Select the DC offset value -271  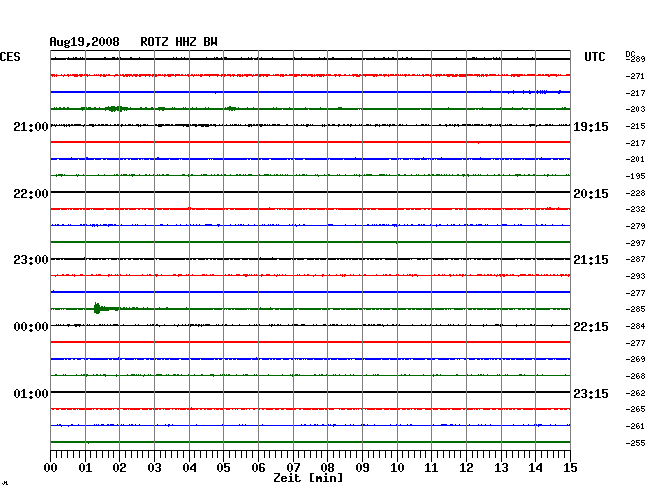pyautogui.click(x=635, y=76)
